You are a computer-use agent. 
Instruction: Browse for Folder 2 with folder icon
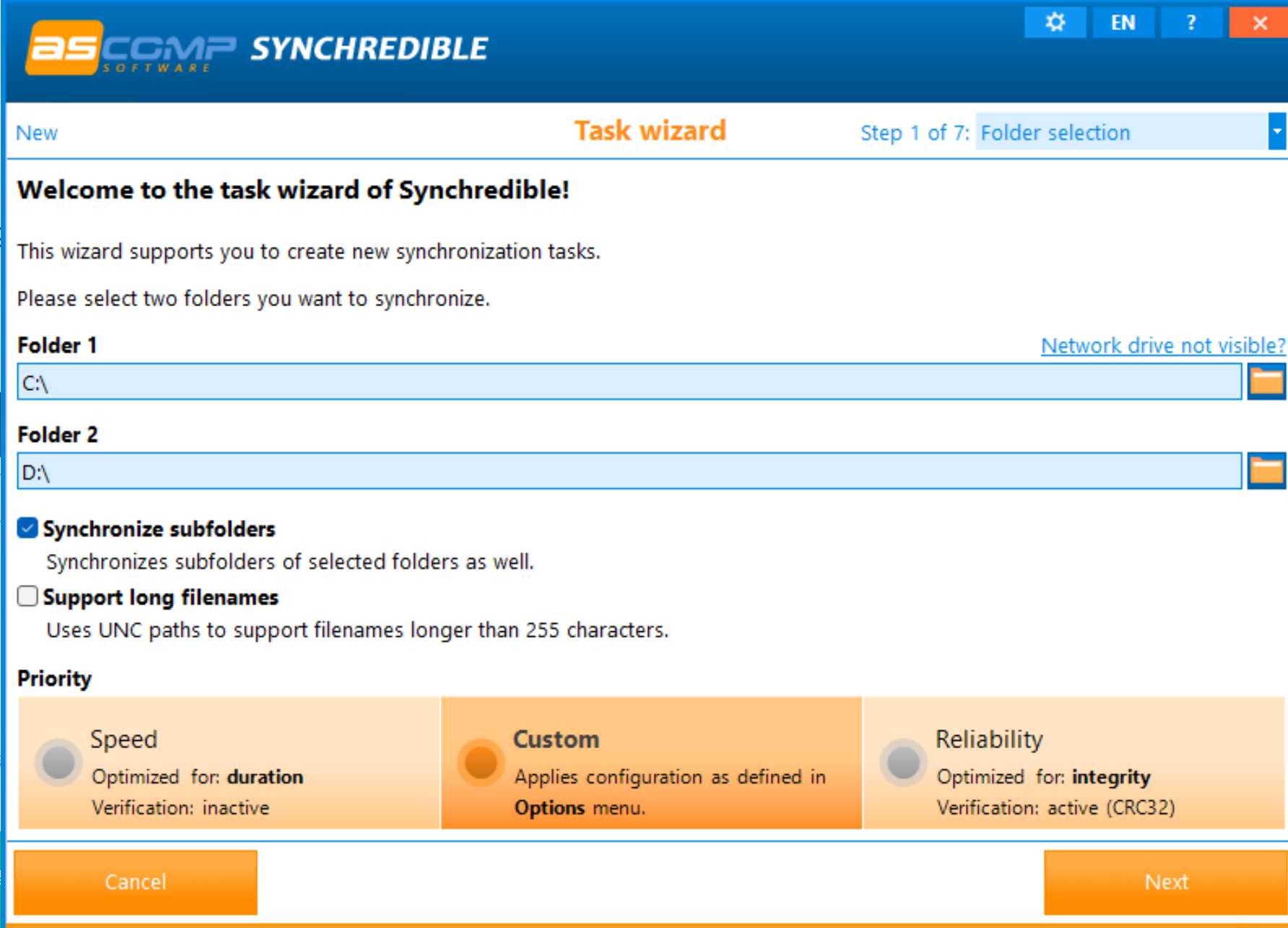pos(1266,472)
